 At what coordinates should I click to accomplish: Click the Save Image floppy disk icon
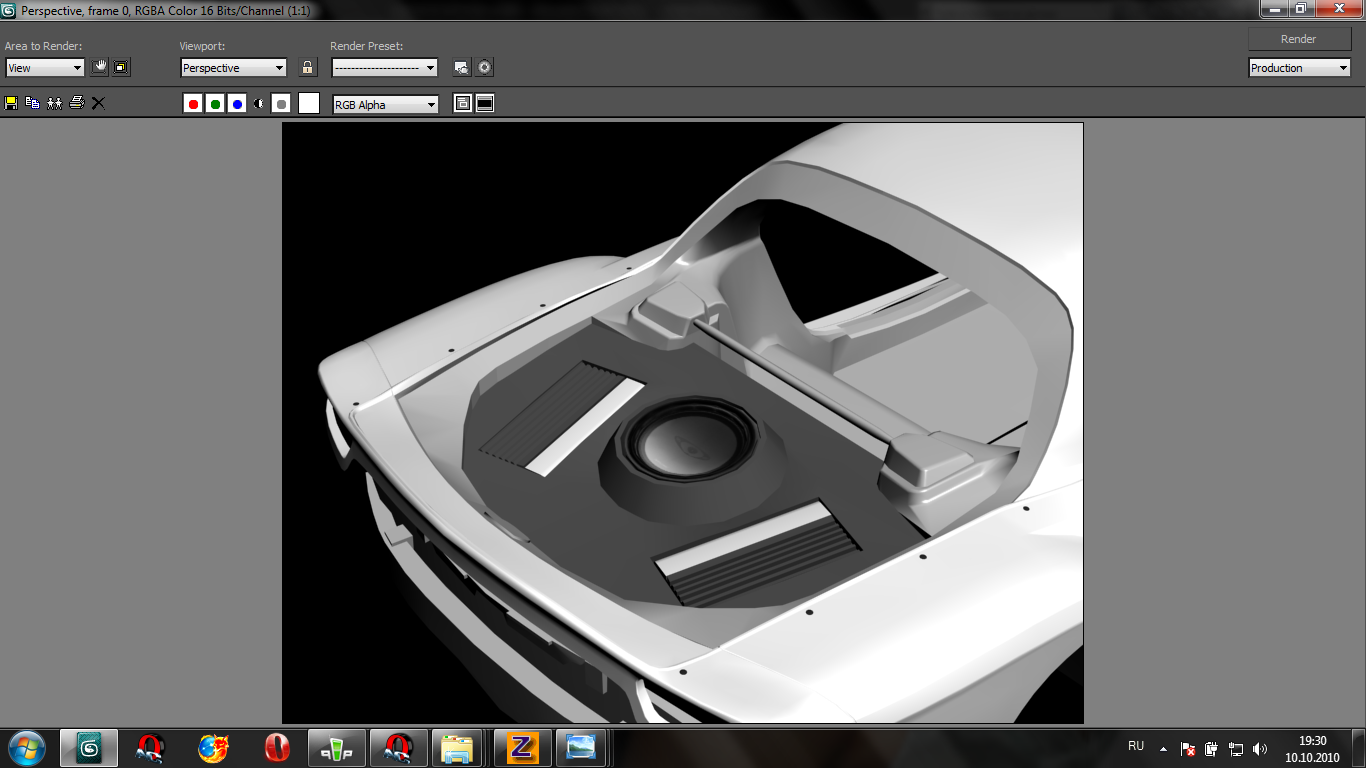coord(11,103)
